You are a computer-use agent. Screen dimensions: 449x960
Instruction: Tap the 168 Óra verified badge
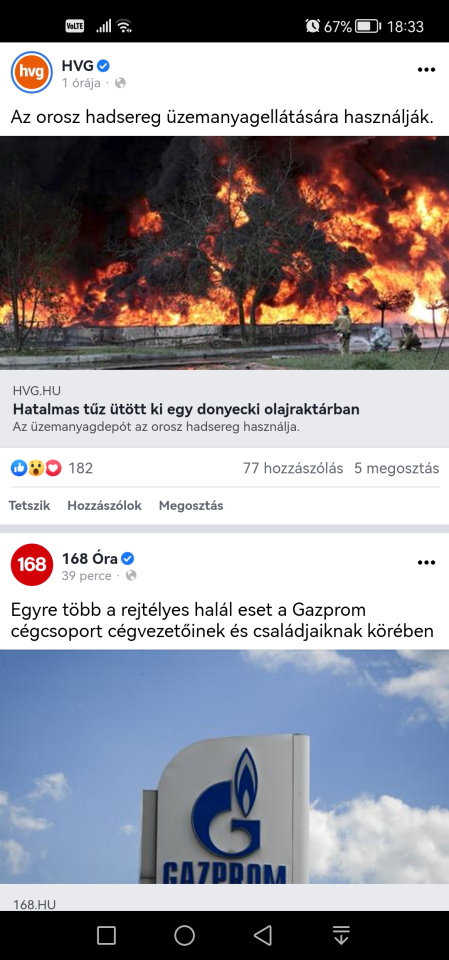127,558
